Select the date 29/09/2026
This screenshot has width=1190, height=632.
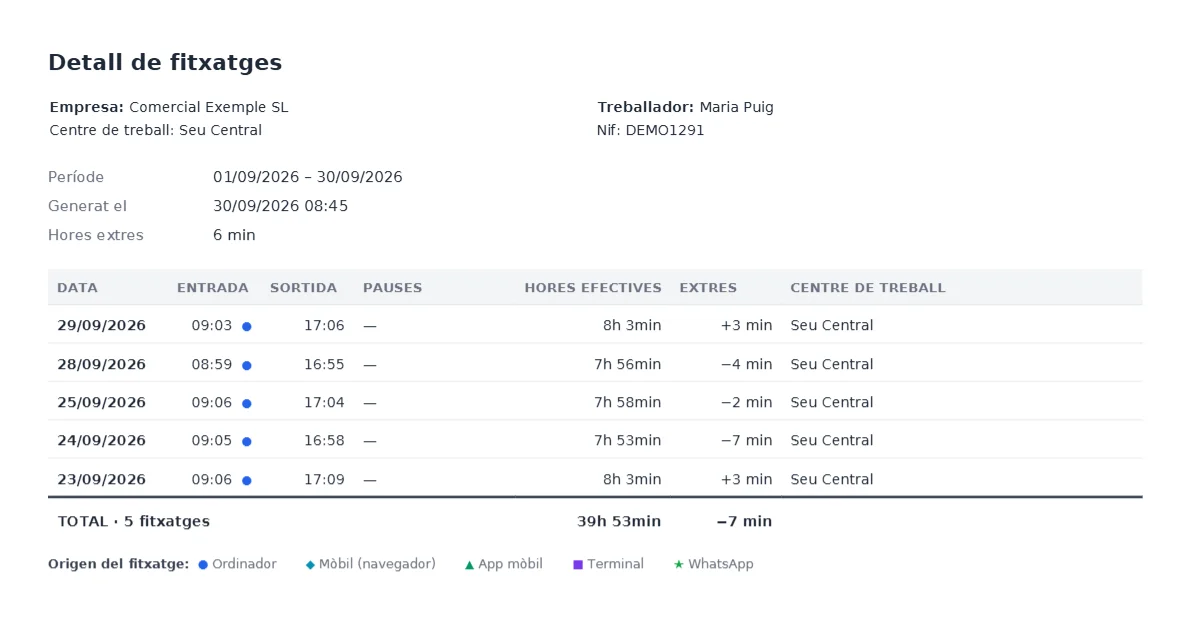coord(102,325)
